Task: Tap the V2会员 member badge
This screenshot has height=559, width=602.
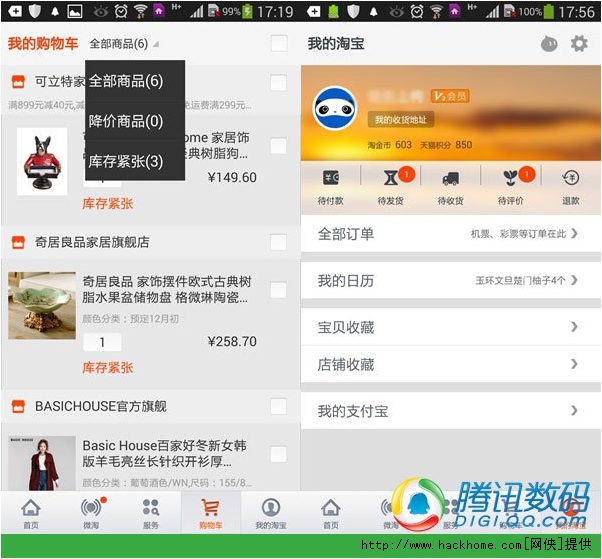Action: (x=450, y=96)
